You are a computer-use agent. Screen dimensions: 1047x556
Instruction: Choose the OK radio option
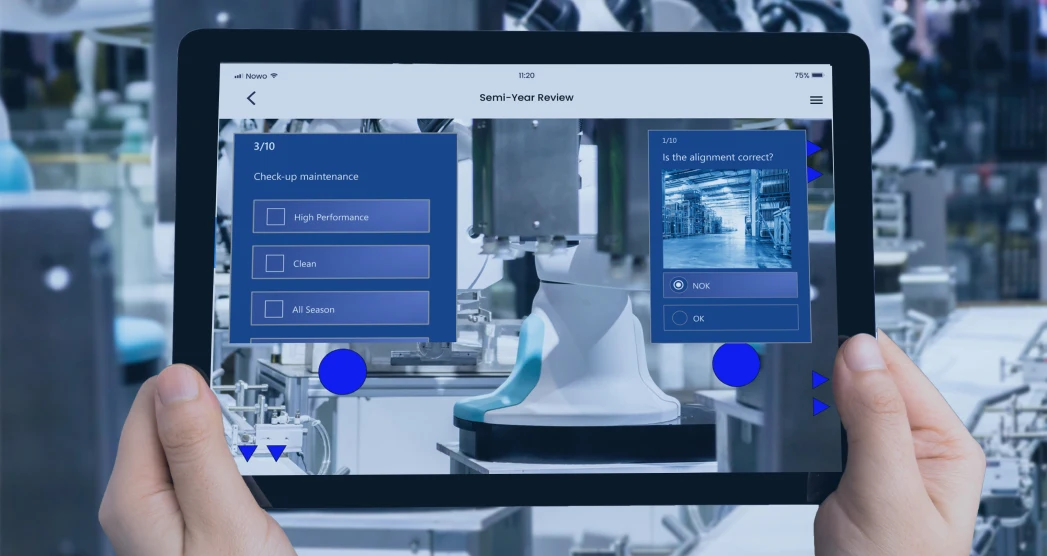(x=679, y=318)
